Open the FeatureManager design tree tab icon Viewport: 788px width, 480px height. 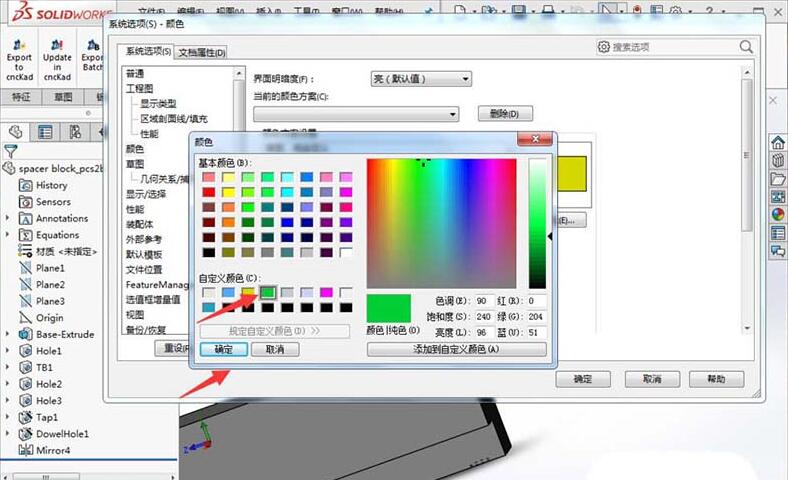coord(16,132)
